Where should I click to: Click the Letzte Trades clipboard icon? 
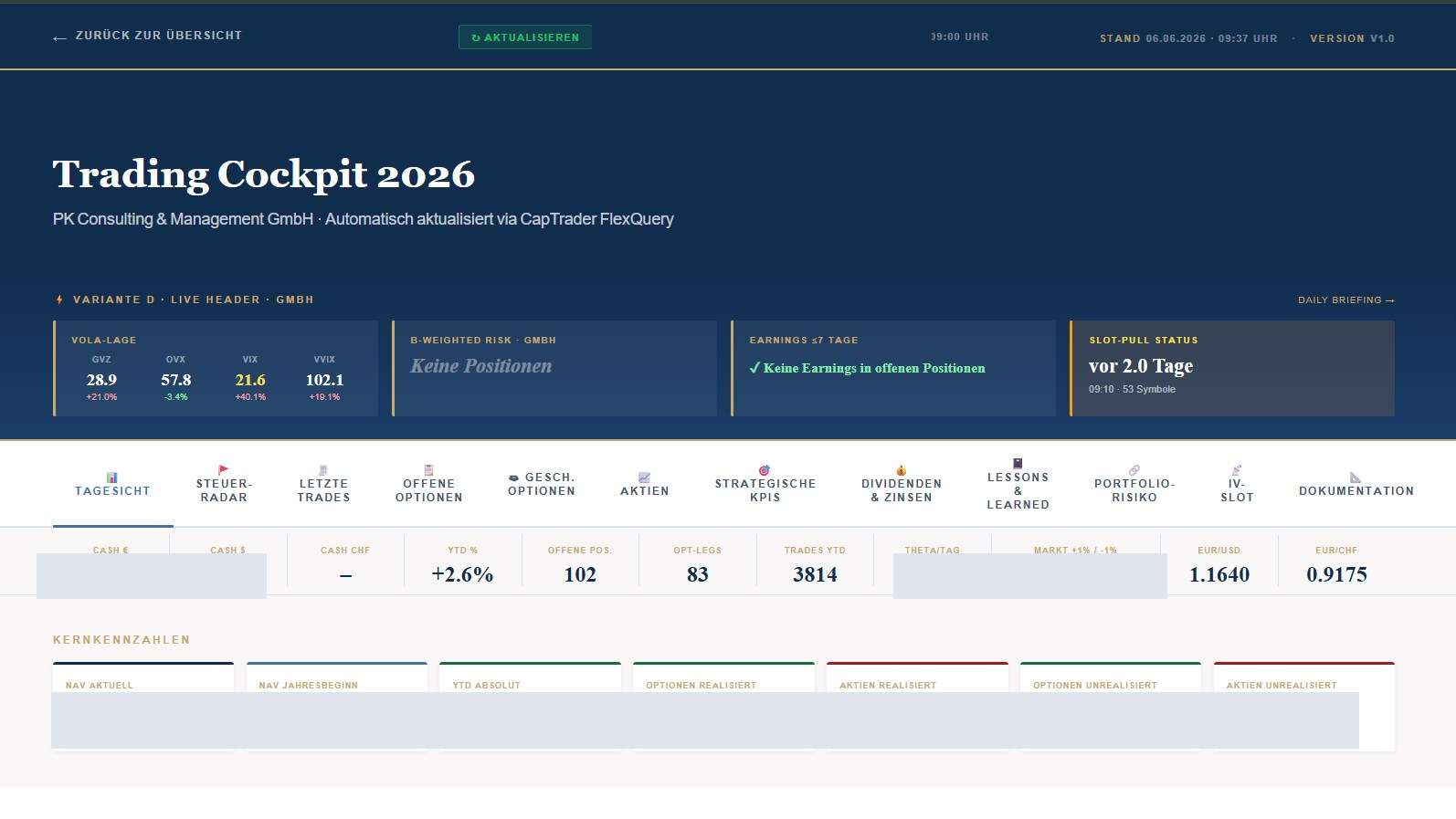(x=323, y=470)
